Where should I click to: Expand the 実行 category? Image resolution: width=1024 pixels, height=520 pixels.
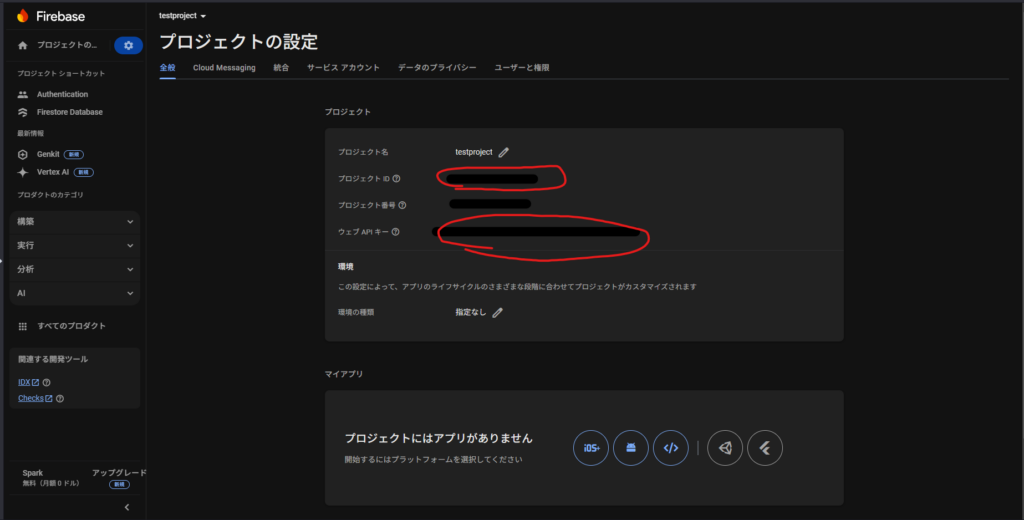75,246
